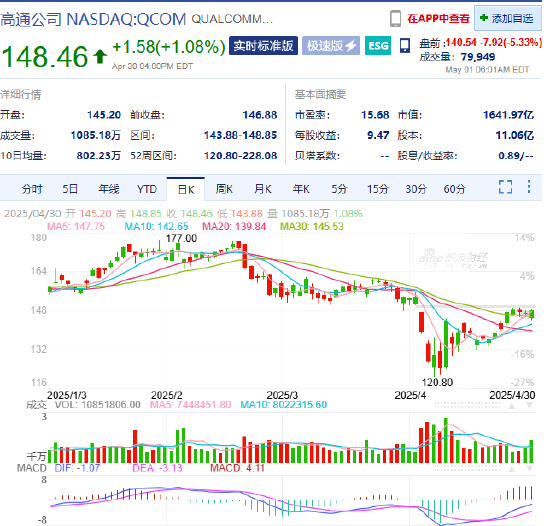
Task: Click the up triangle in MACD panel
Action: [512, 469]
